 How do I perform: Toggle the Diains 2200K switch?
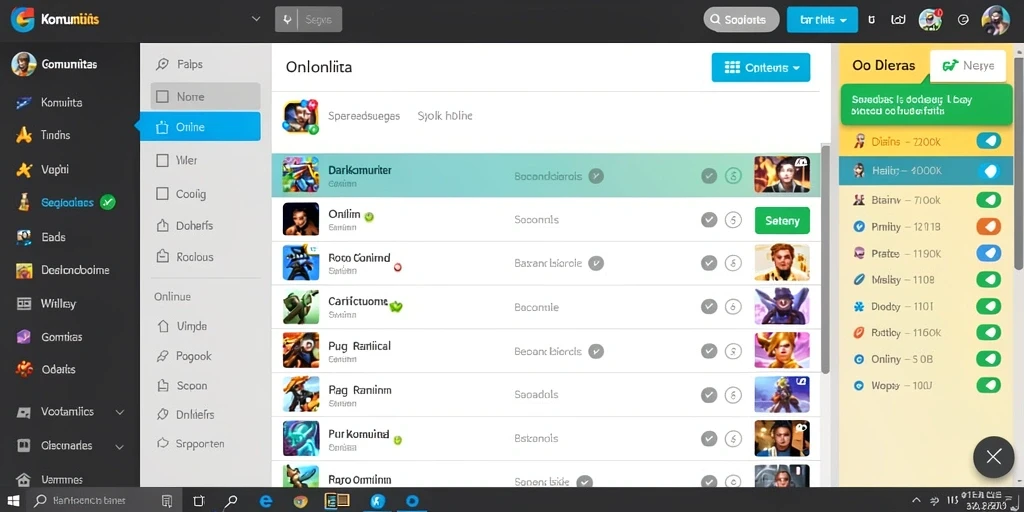coord(989,141)
